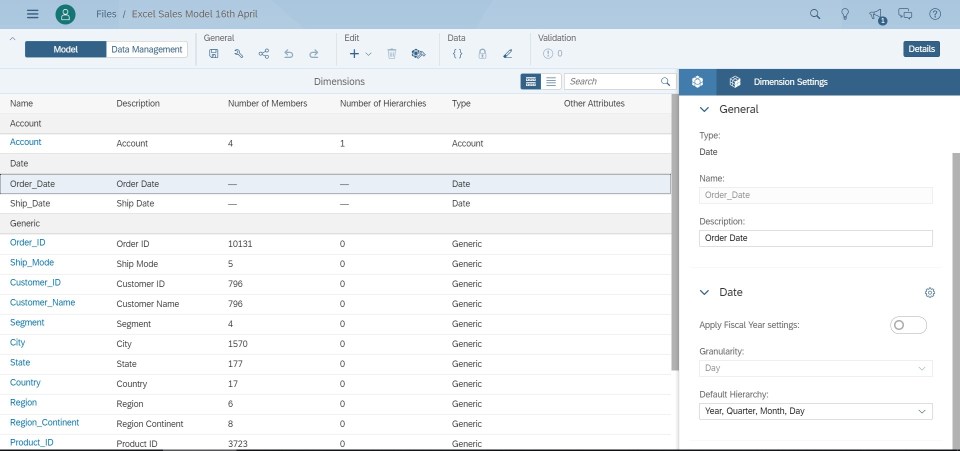The image size is (960, 451).
Task: Open the Default Hierarchy dropdown
Action: (815, 411)
